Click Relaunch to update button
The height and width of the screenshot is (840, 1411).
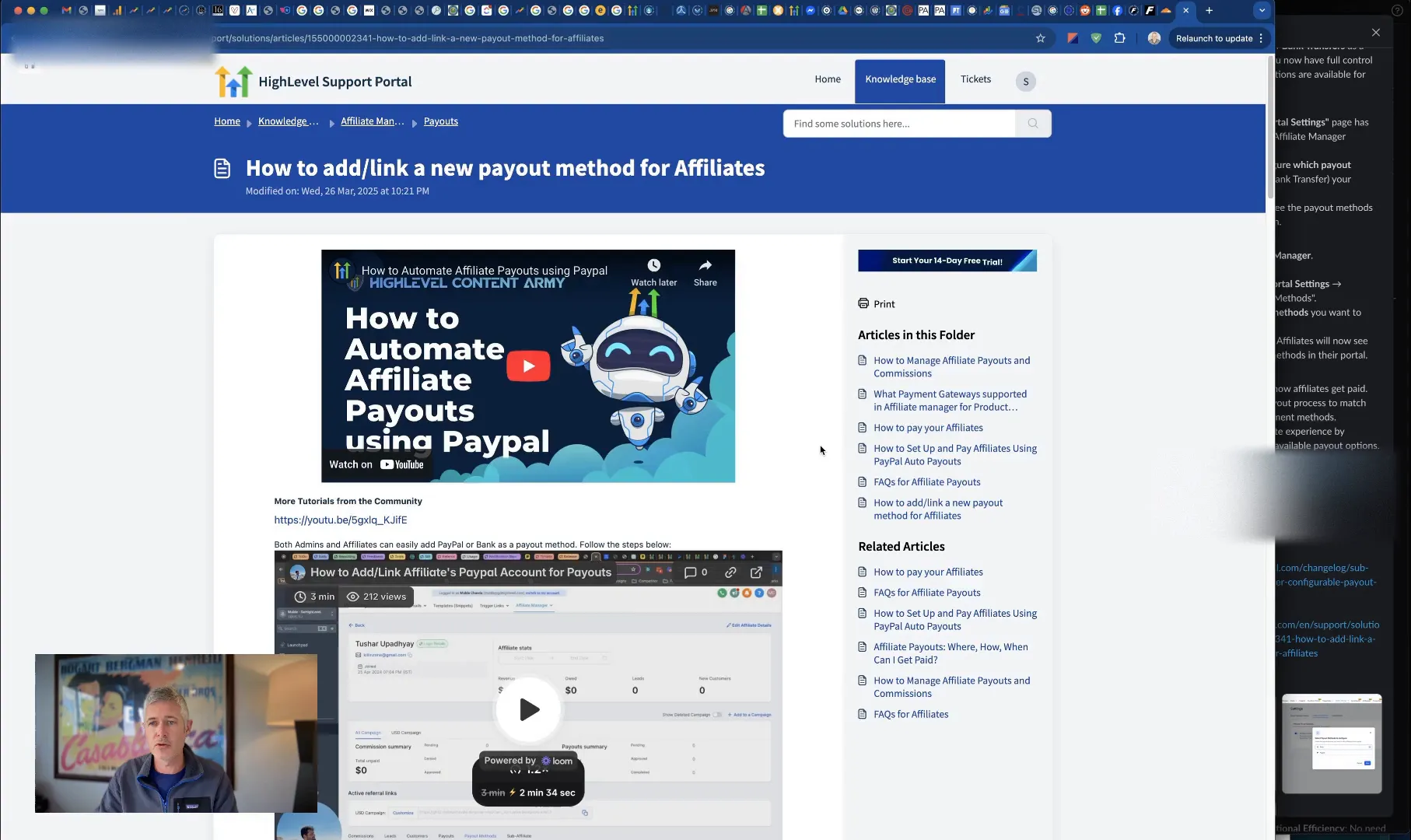[1213, 38]
